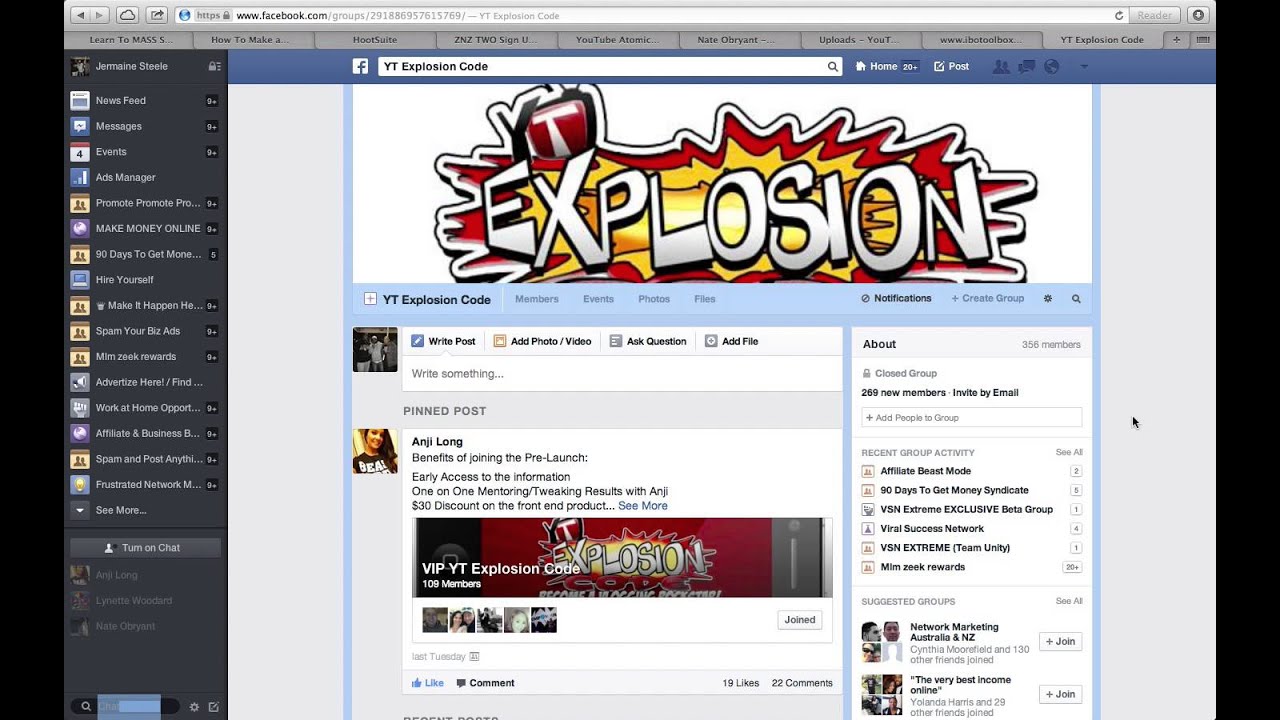Click 19 Likes link
Screen dimensions: 1280x720
[741, 683]
